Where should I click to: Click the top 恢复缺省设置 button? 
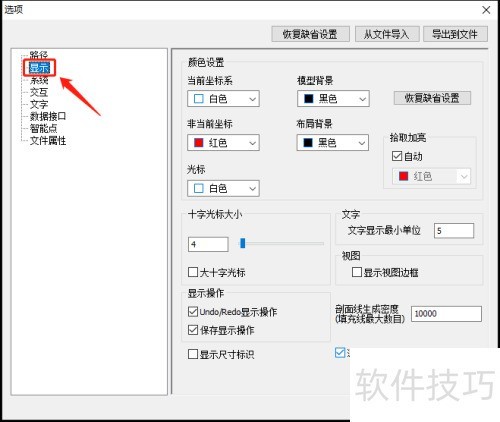click(x=310, y=34)
